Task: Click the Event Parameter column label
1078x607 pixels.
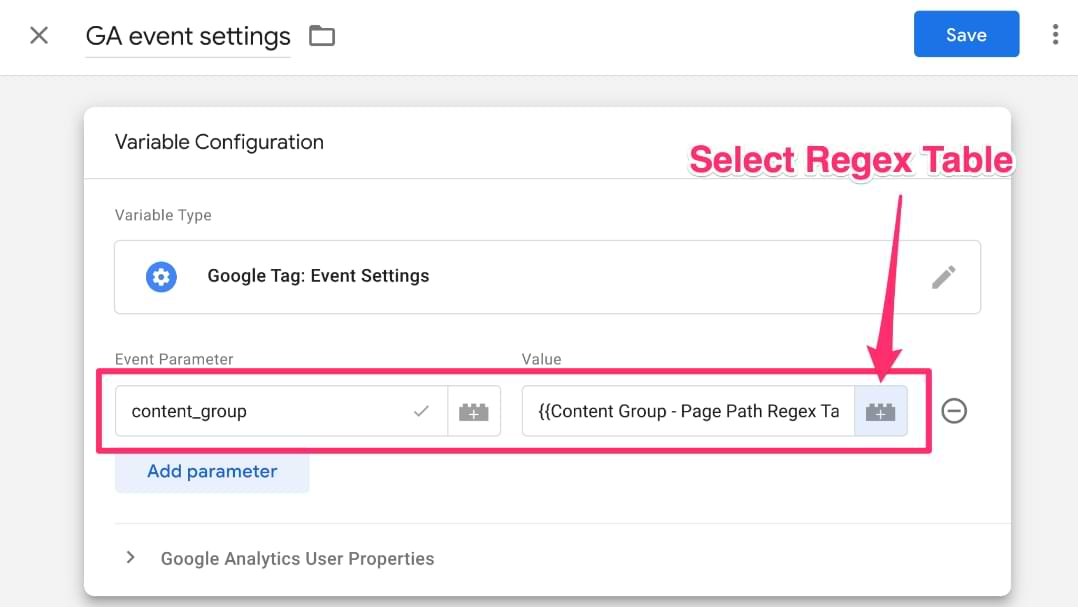Action: [x=174, y=359]
